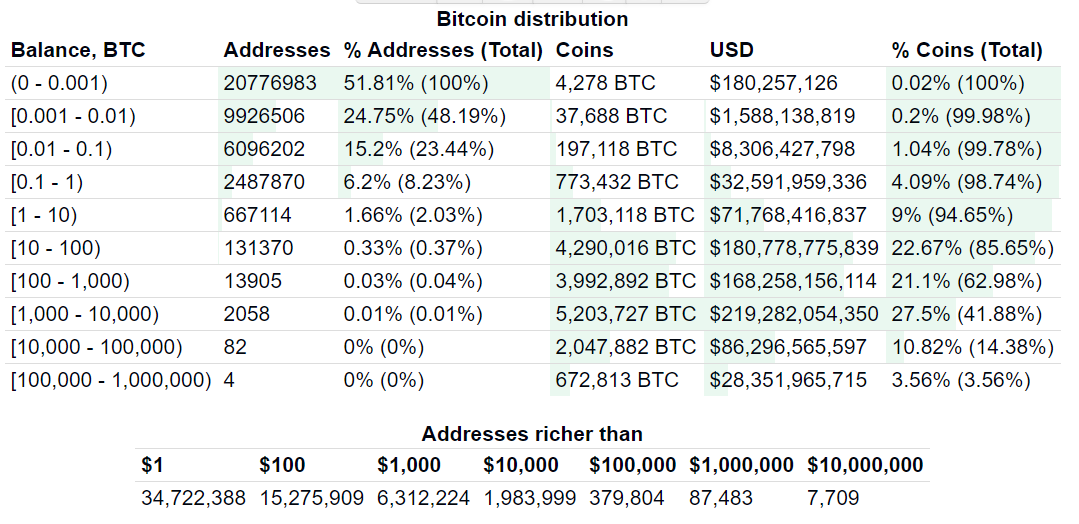Select the [100,000 - 1,000,000) row label

pyautogui.click(x=111, y=380)
